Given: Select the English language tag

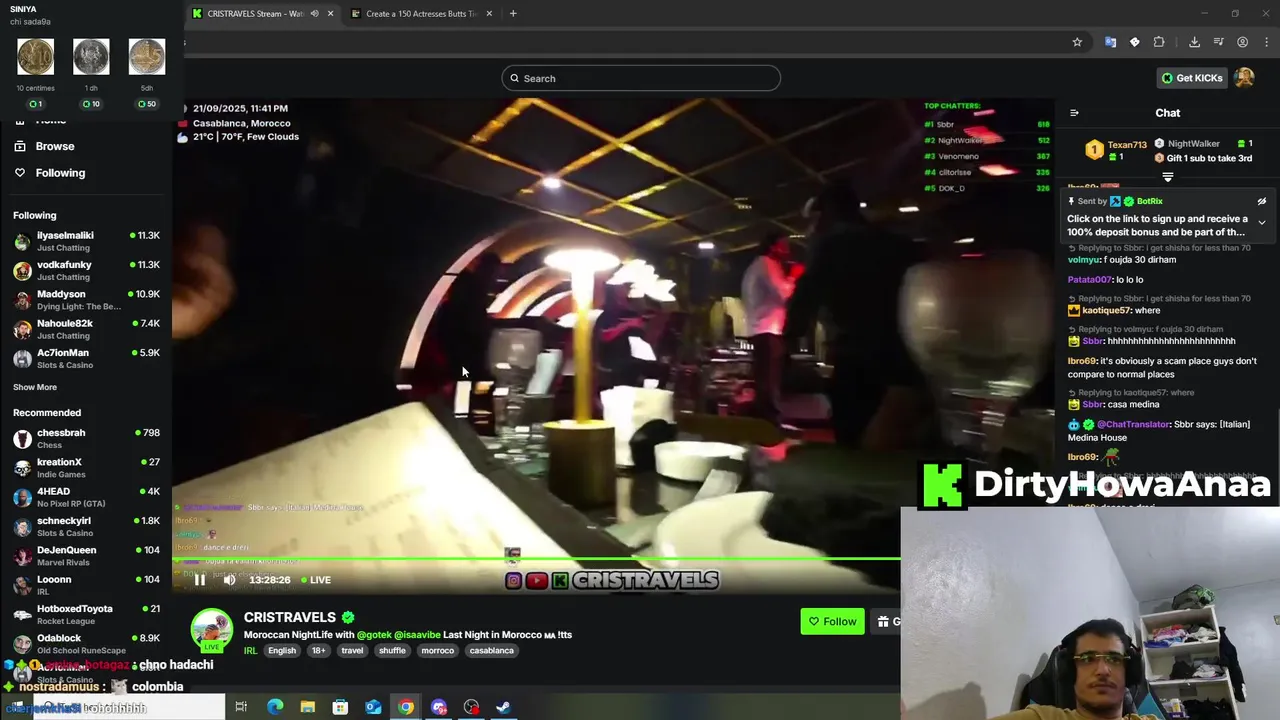Looking at the screenshot, I should click(282, 650).
